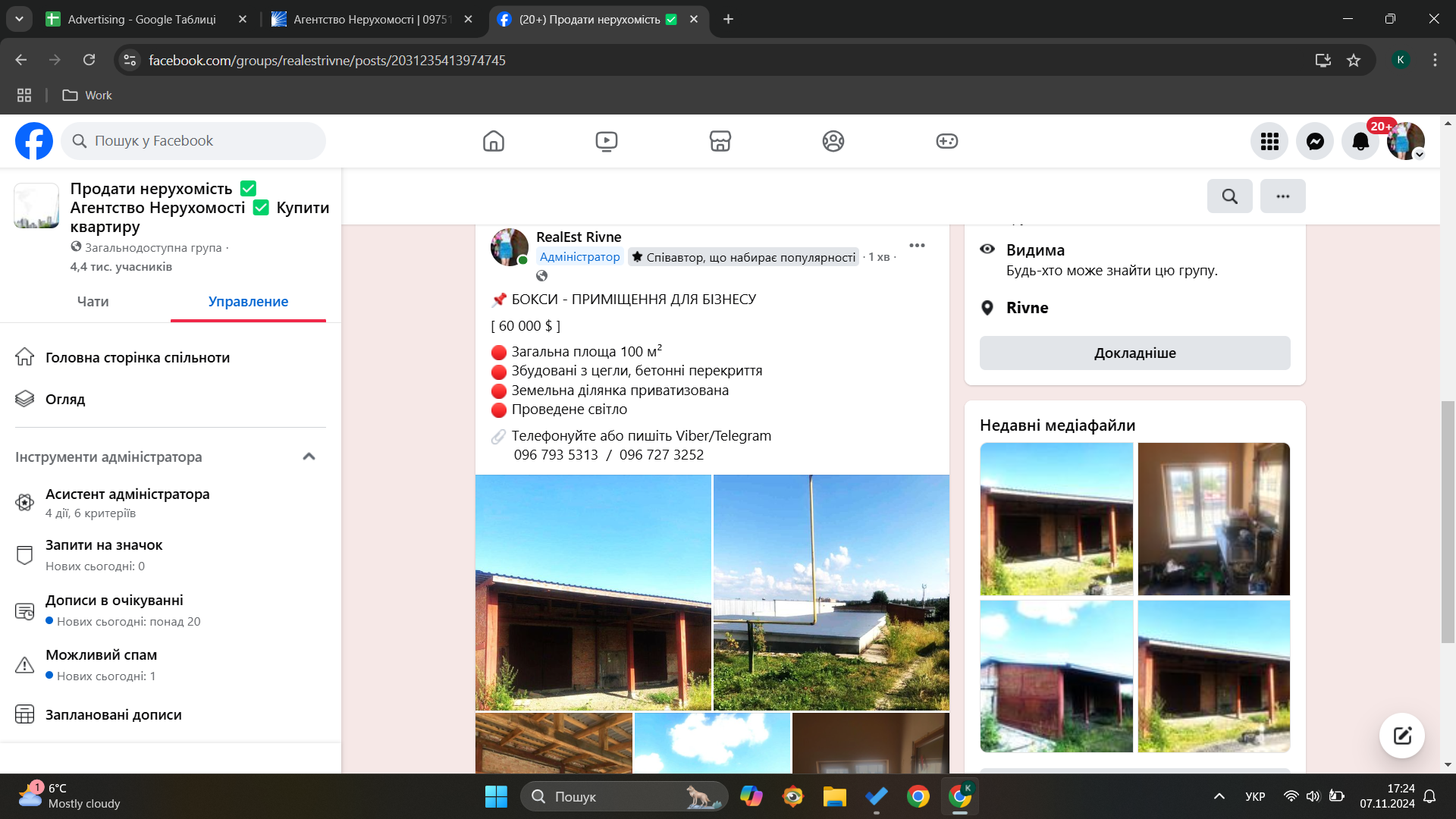
Task: Open the Facebook menu grid icon
Action: 1269,141
